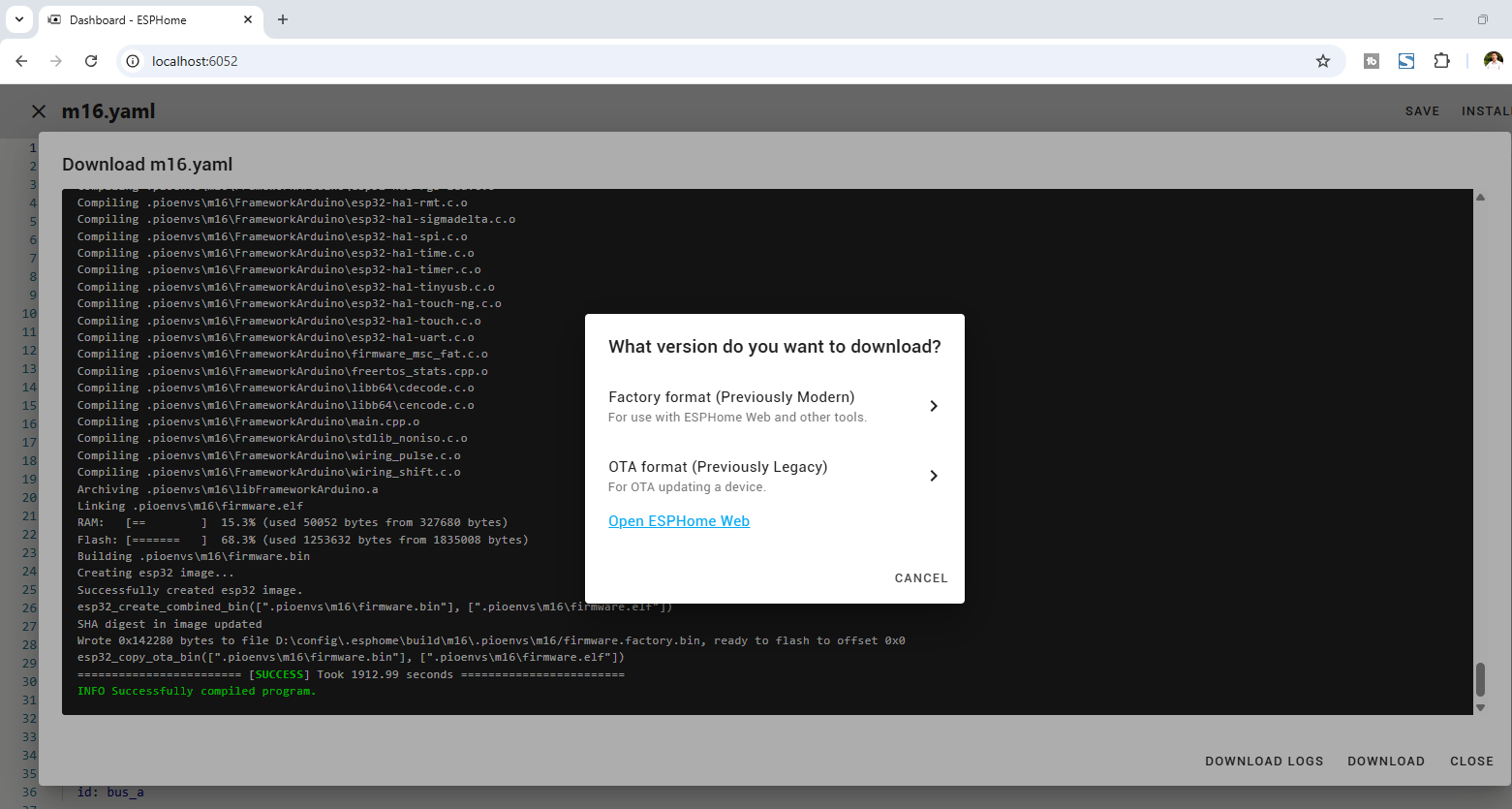The height and width of the screenshot is (809, 1512).
Task: Click the localhost:6052 address bar
Action: pos(678,61)
